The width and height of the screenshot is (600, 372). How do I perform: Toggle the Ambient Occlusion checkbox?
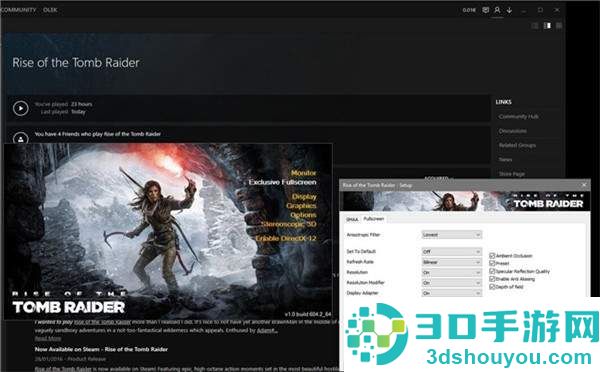click(492, 255)
